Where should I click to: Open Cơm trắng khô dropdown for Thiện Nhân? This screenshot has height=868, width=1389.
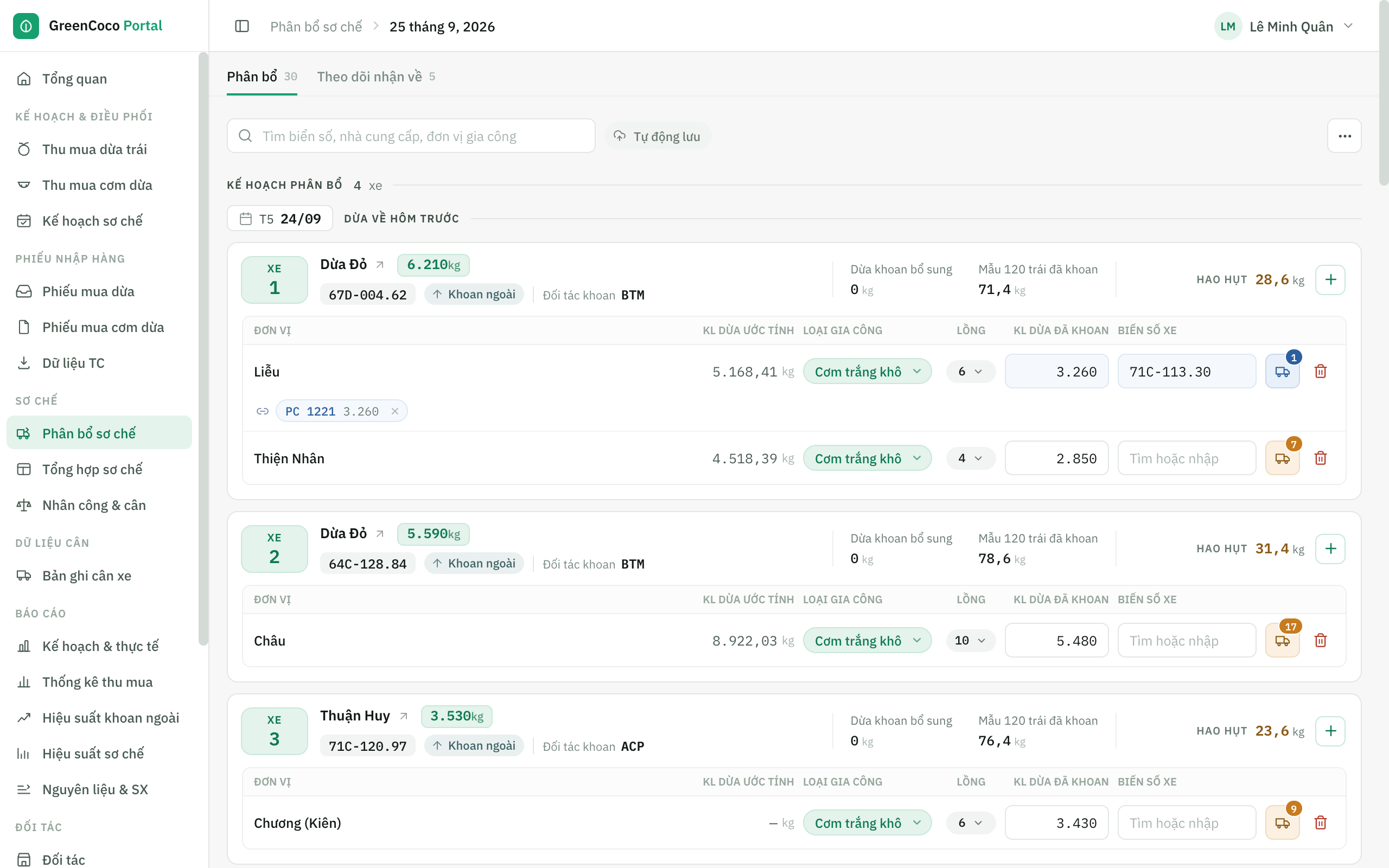coord(867,458)
